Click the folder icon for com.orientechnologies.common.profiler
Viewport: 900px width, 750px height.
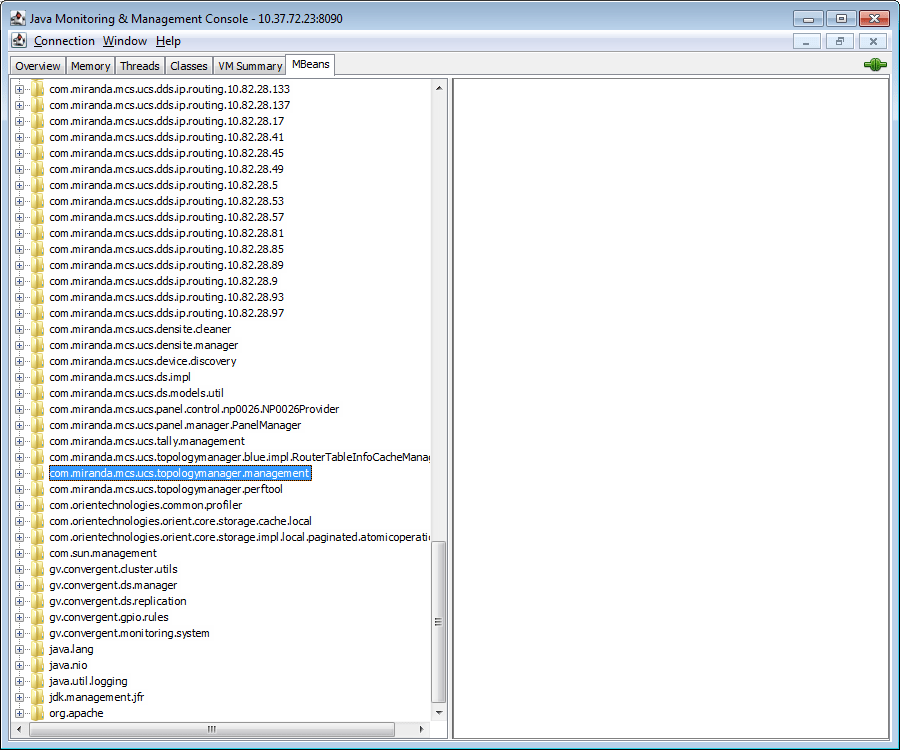(x=38, y=505)
